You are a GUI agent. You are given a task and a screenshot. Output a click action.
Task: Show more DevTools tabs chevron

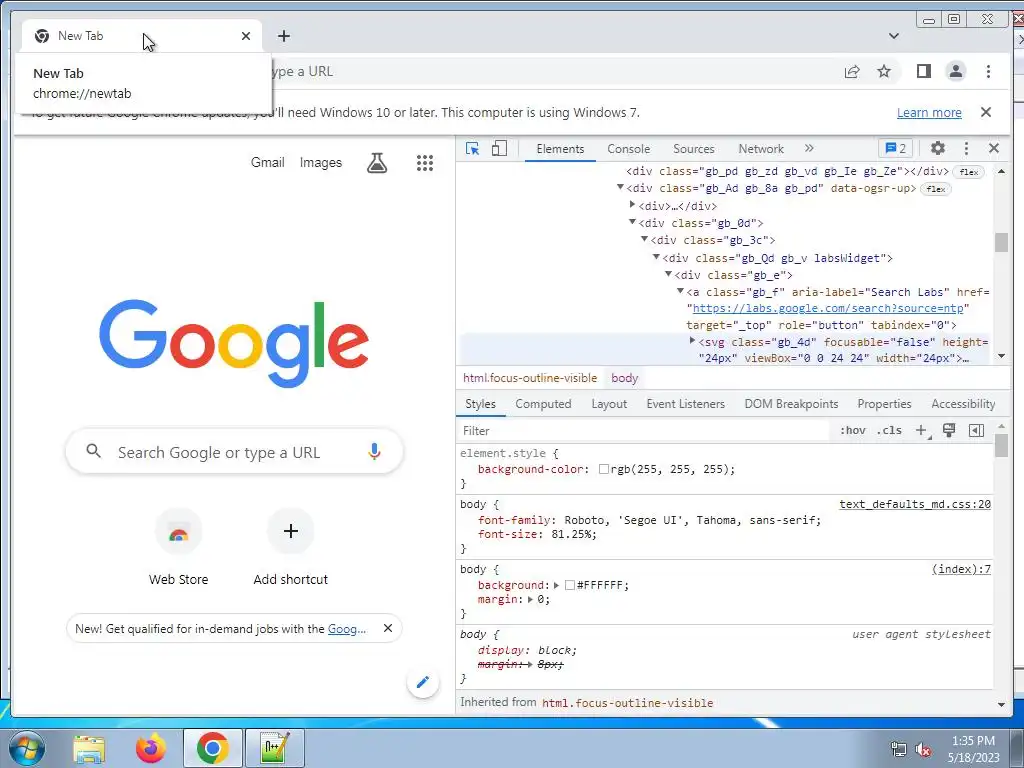pos(809,148)
